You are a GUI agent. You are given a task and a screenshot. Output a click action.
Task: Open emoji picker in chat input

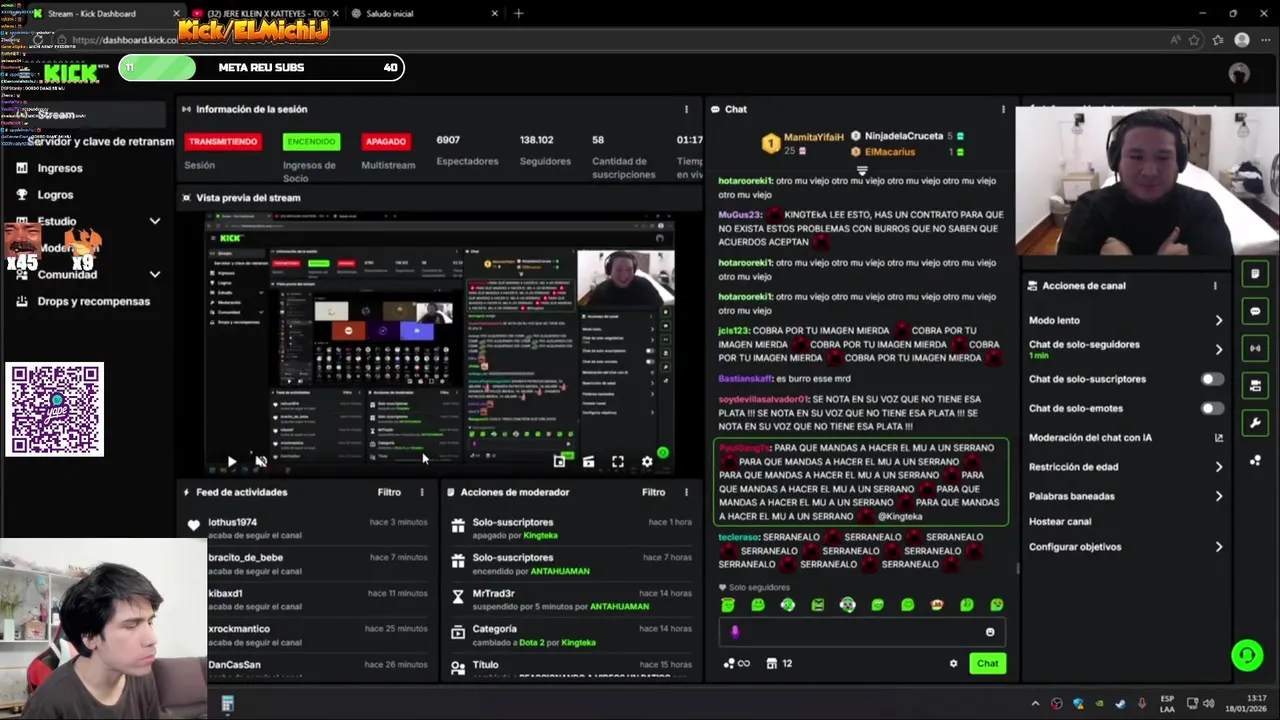click(990, 632)
